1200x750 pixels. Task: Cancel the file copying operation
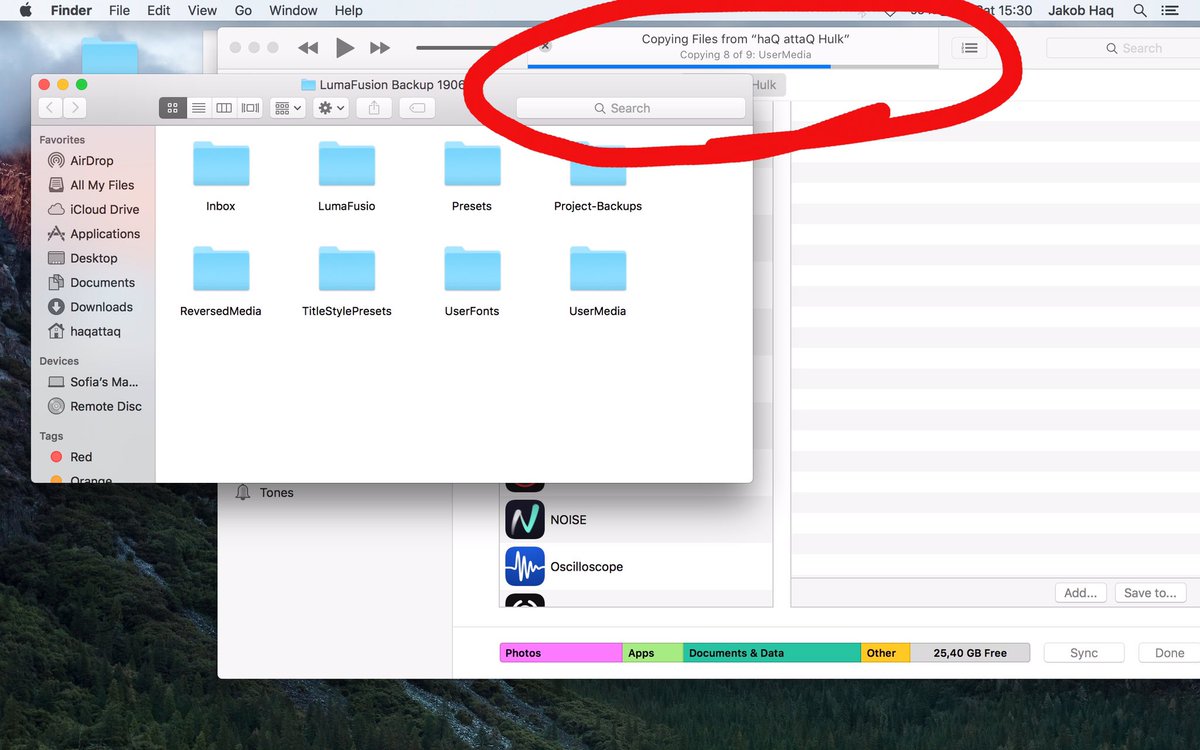(545, 46)
